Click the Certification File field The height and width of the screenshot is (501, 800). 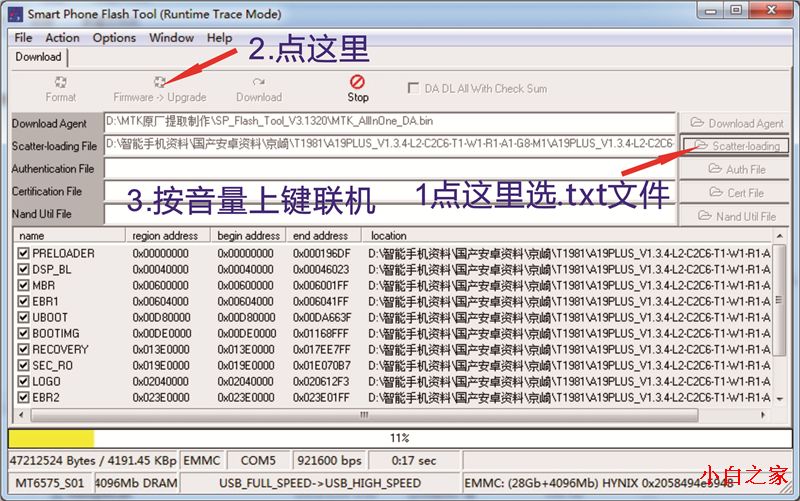pos(390,191)
